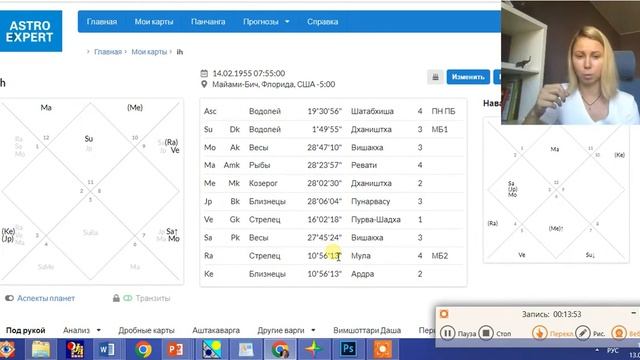Toggle the Аспекты планет switch

(9, 298)
